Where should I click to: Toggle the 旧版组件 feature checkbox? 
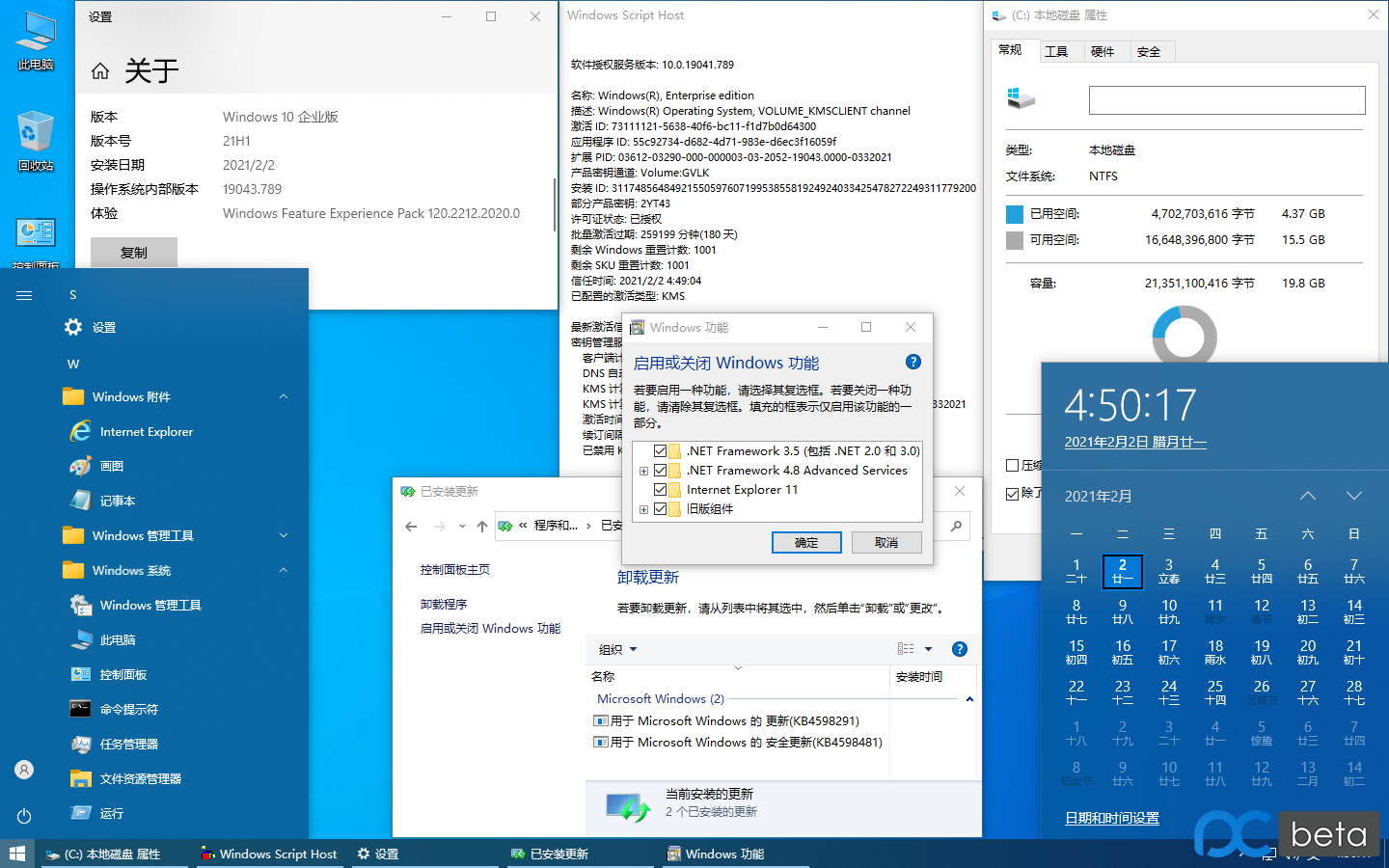point(661,509)
